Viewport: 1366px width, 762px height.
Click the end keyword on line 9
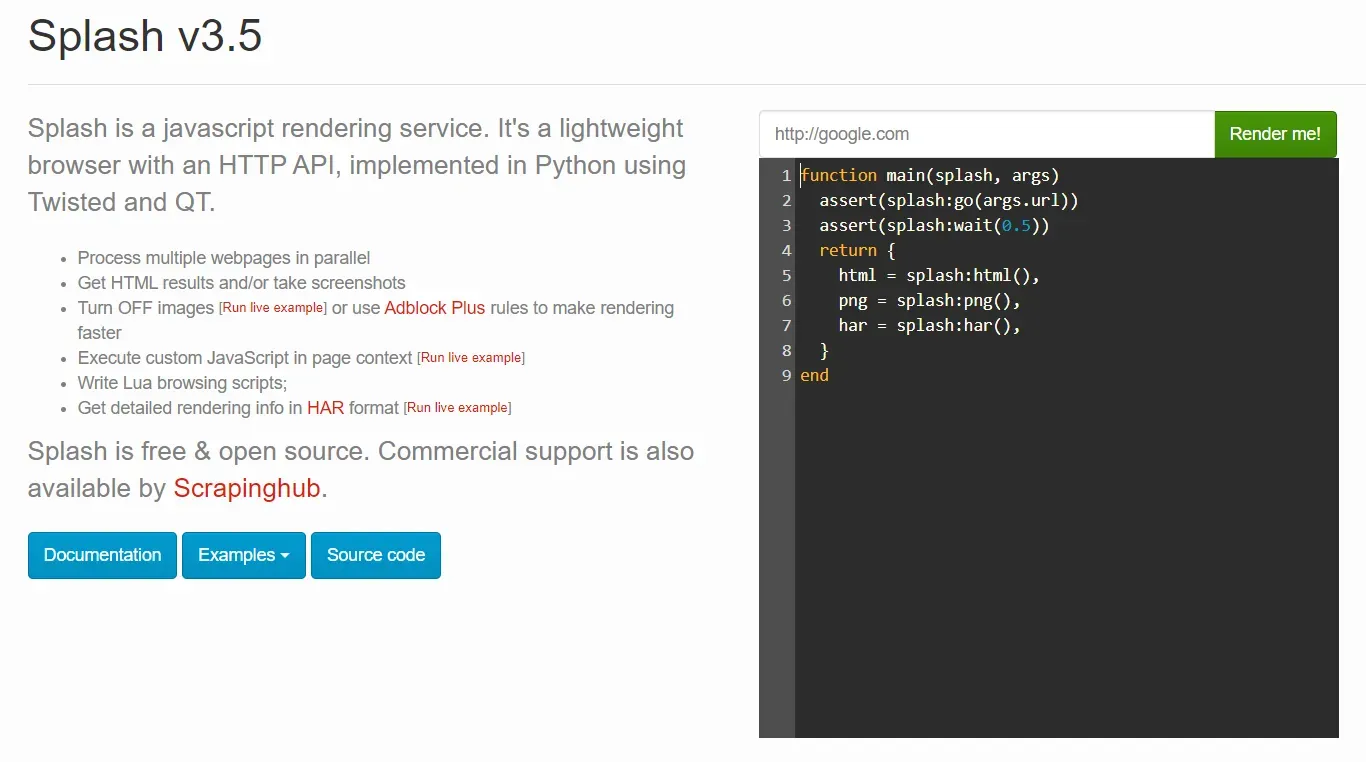[813, 375]
